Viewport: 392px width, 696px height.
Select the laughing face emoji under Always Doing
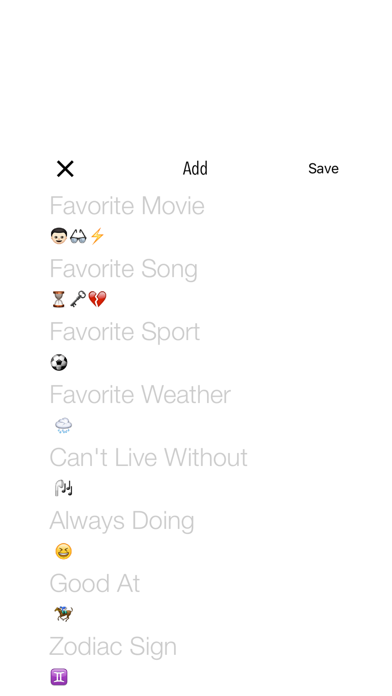63,551
